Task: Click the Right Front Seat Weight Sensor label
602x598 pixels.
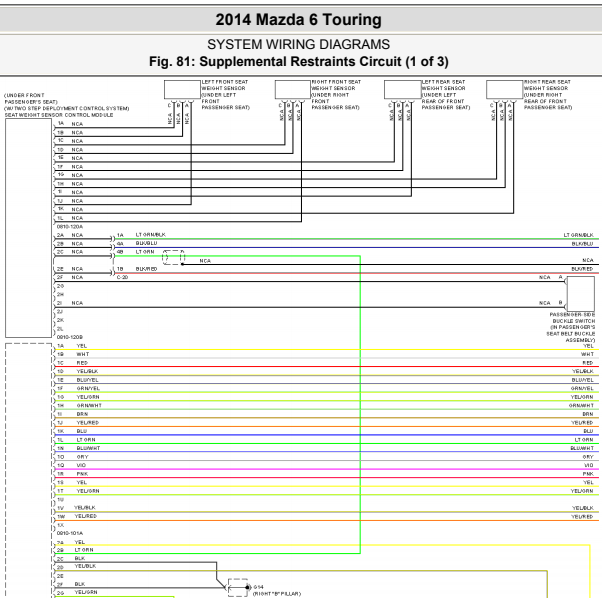Action: [x=336, y=95]
